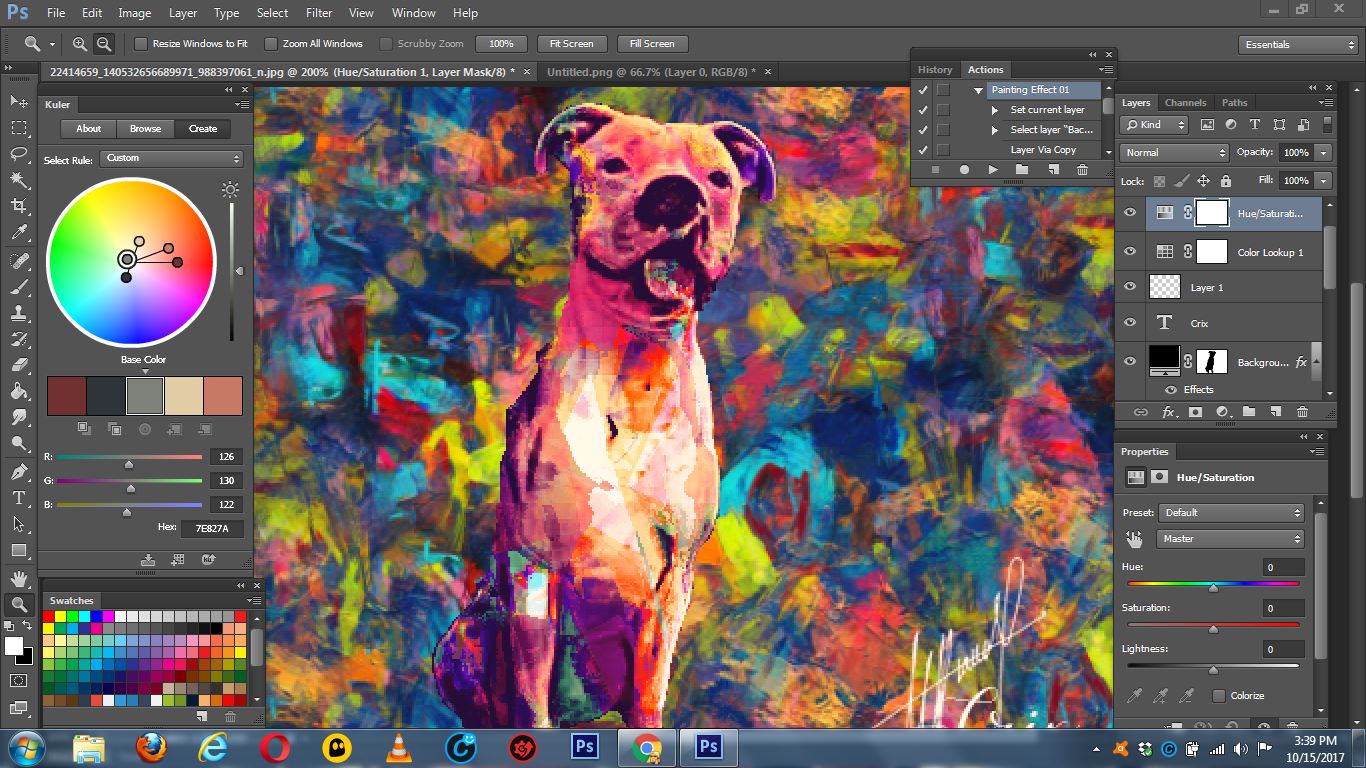Hide the Color Lookup 1 layer
Image resolution: width=1366 pixels, height=768 pixels.
tap(1130, 252)
